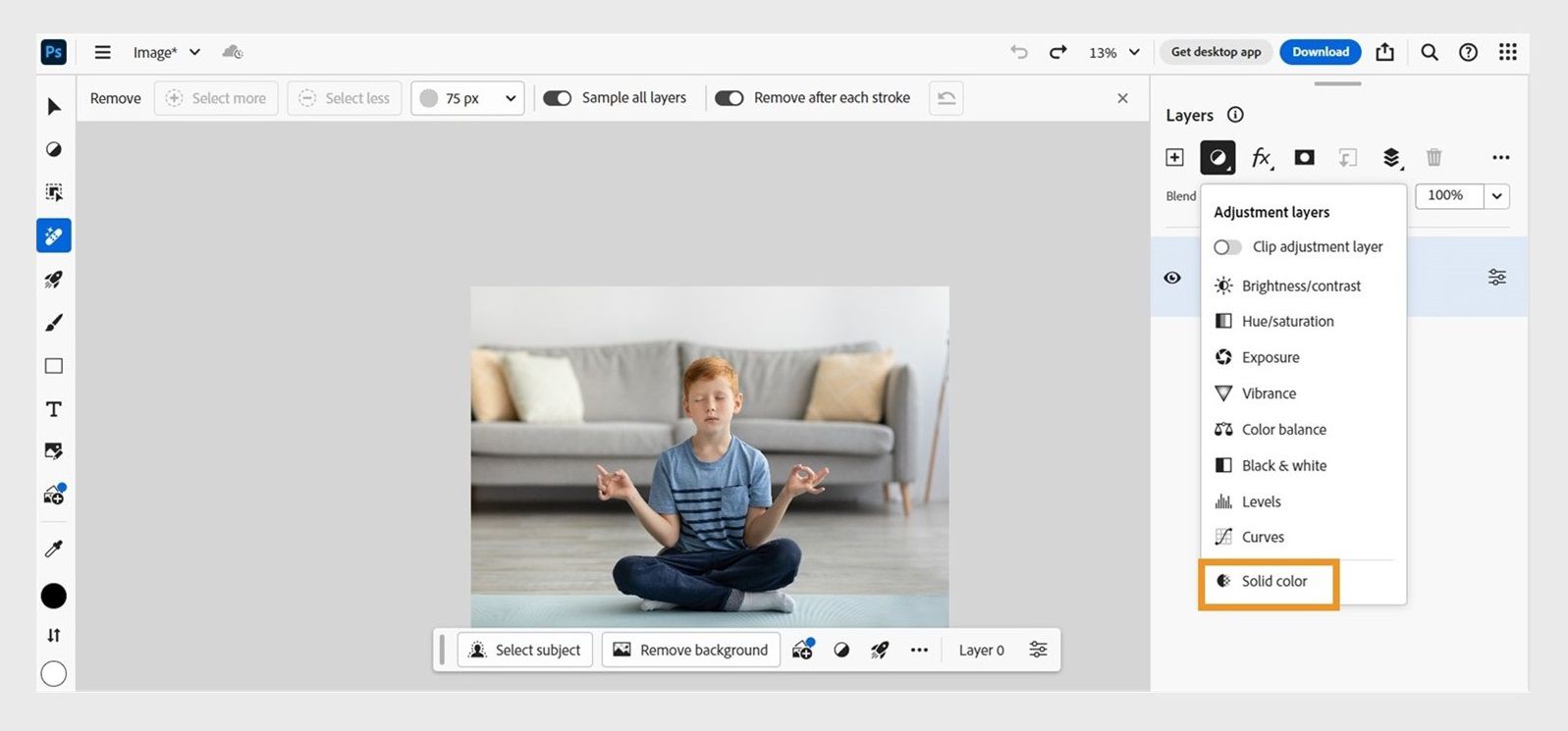This screenshot has height=731, width=1568.
Task: Click the cloud sync status icon
Action: pyautogui.click(x=233, y=52)
